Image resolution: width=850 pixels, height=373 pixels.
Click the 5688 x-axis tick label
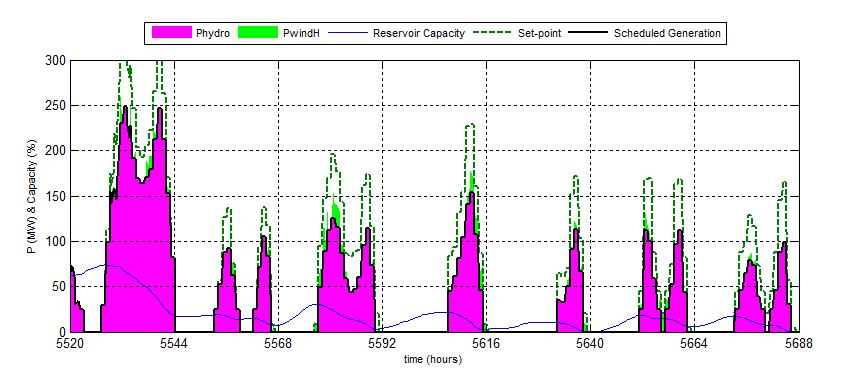799,343
